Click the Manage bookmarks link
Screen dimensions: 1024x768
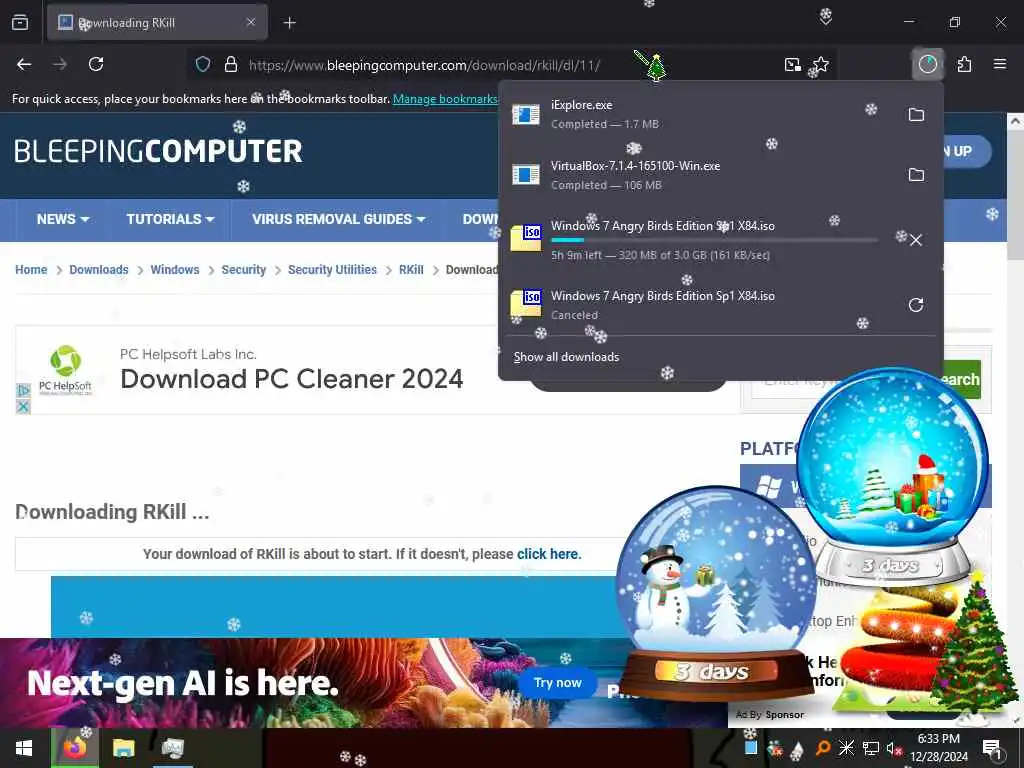pos(445,99)
